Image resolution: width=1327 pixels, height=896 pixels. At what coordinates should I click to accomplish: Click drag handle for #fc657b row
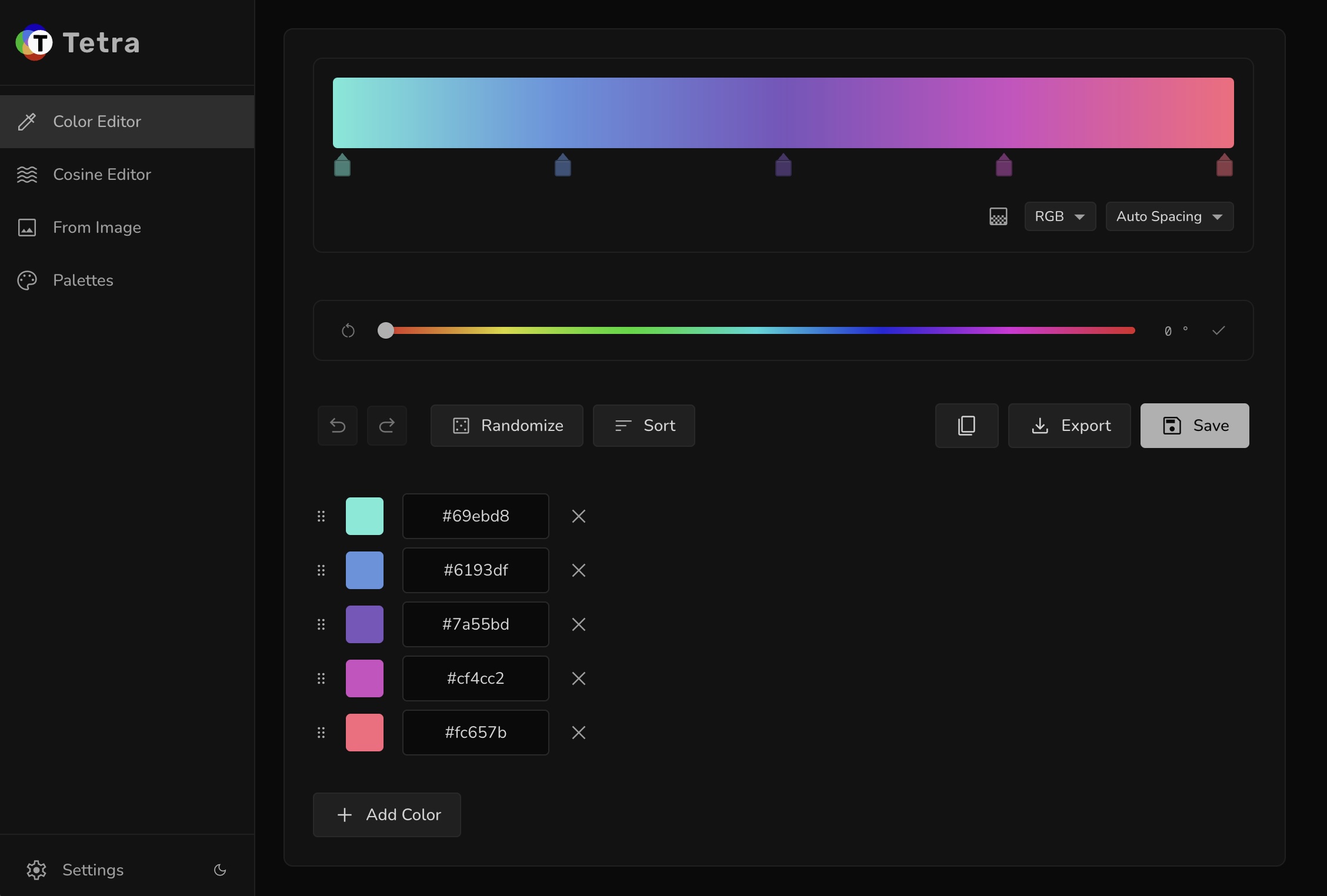[x=321, y=733]
